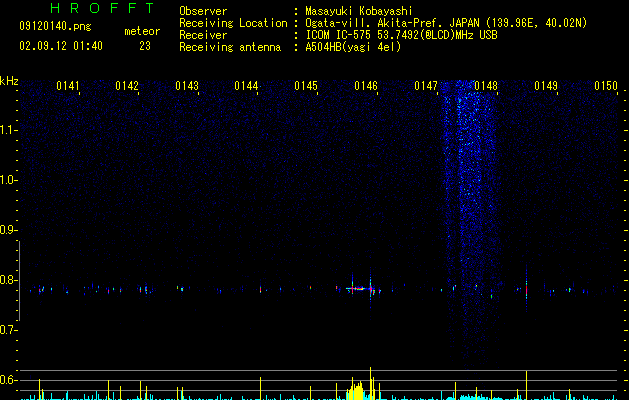Click the 0141 time marker
Viewport: 629px width, 400px height.
pyautogui.click(x=67, y=86)
